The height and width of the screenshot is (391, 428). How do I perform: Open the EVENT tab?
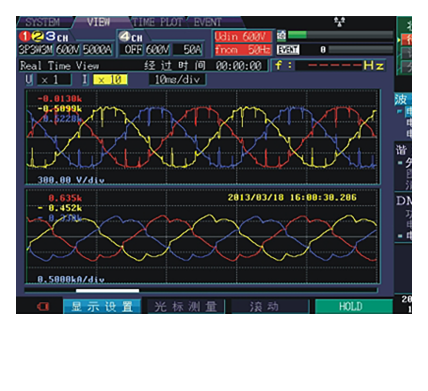[208, 22]
